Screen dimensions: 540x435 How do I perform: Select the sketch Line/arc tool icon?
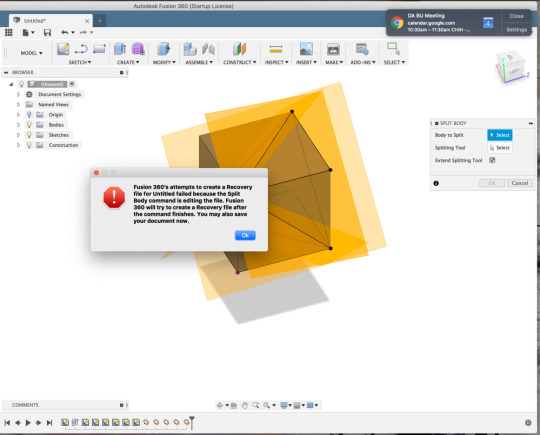pos(81,49)
